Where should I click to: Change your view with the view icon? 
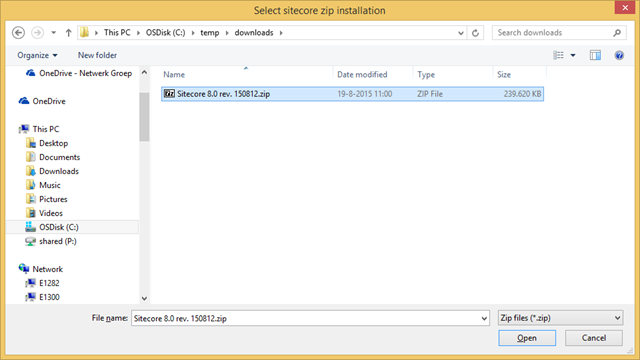(x=558, y=55)
